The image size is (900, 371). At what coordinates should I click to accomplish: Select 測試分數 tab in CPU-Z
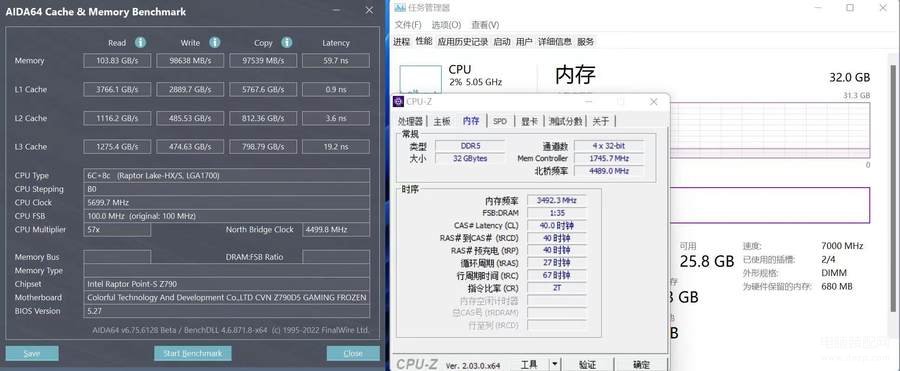coord(565,121)
